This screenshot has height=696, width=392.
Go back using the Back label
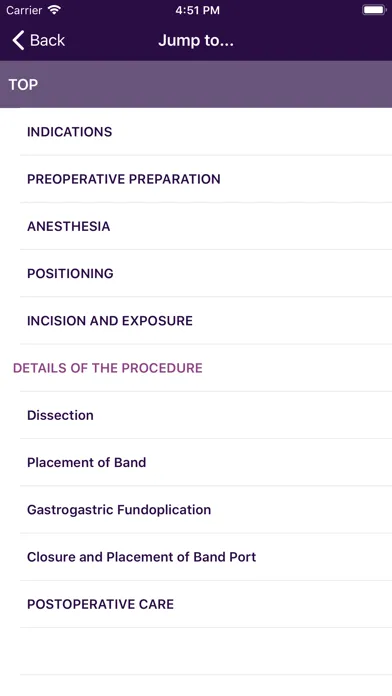47,40
